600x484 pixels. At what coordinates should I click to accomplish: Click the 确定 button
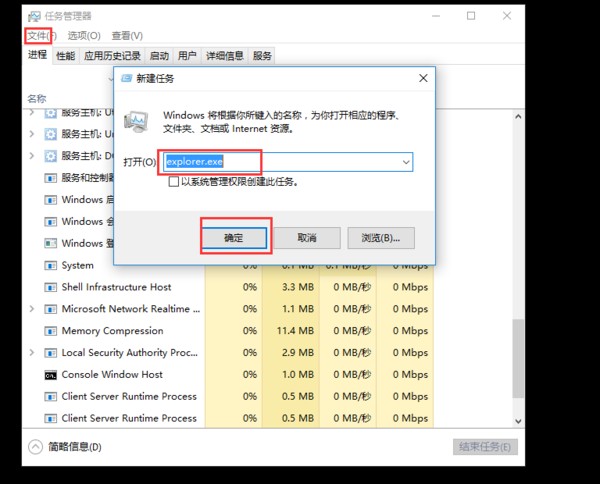234,238
